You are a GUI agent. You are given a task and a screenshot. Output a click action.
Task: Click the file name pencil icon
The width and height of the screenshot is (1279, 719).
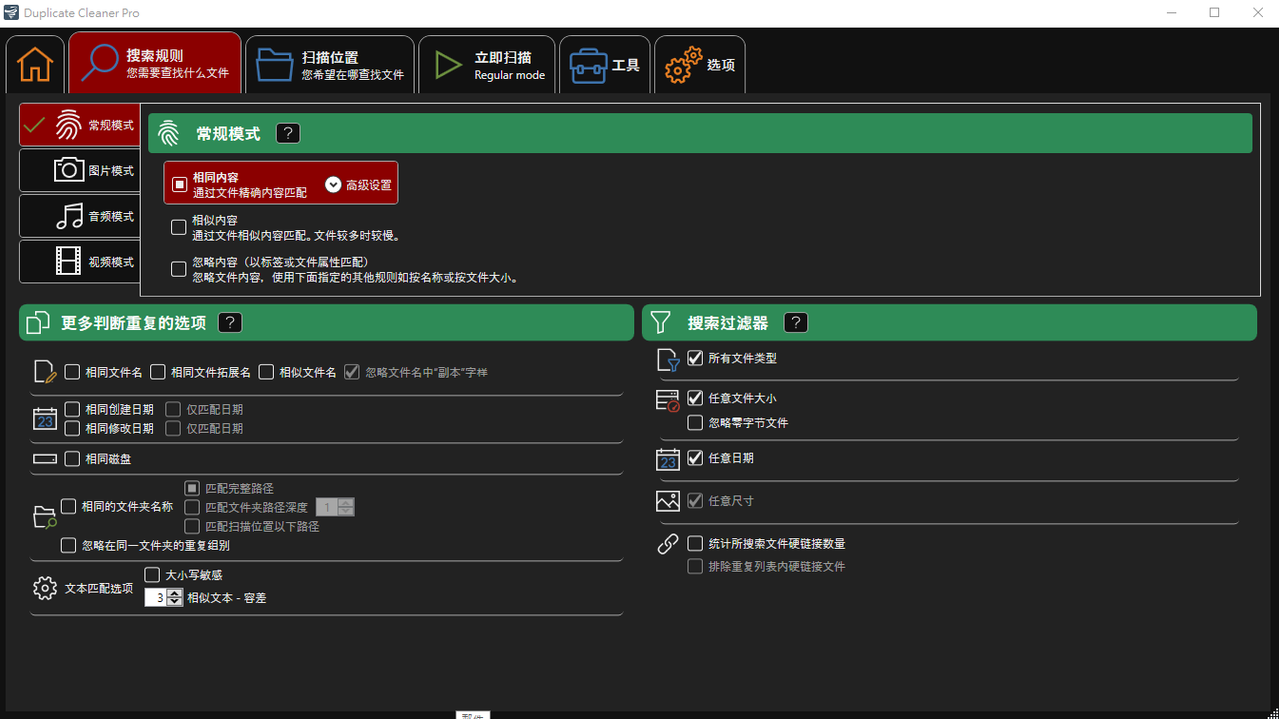click(46, 372)
